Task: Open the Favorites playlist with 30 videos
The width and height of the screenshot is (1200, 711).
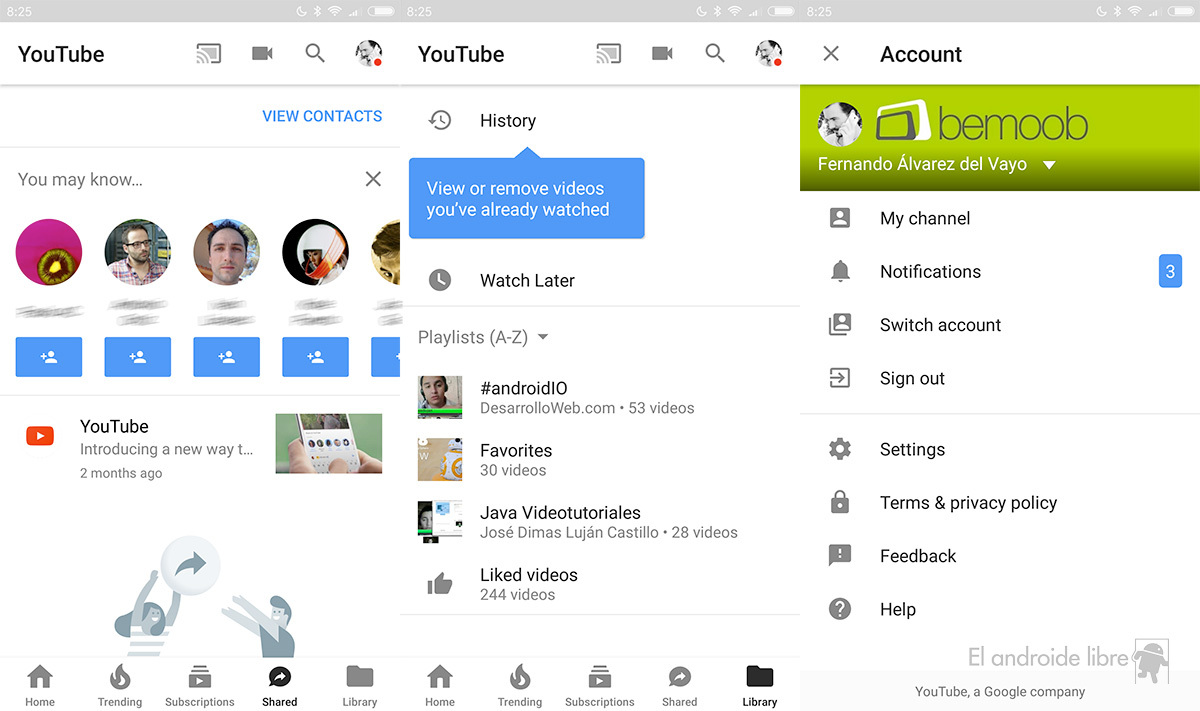Action: point(600,459)
